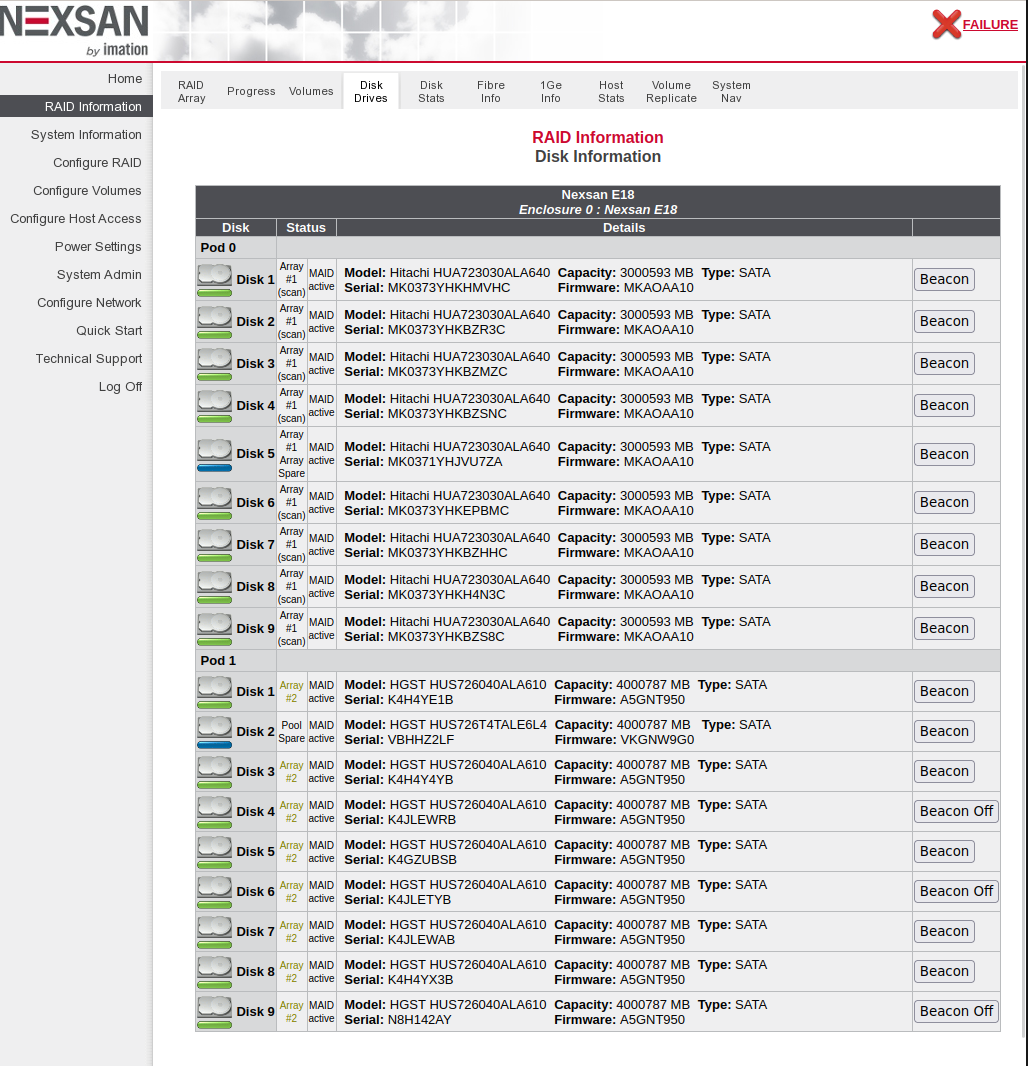Screen dimensions: 1028x1066
Task: Open the Disk Stats tab
Action: [x=431, y=92]
